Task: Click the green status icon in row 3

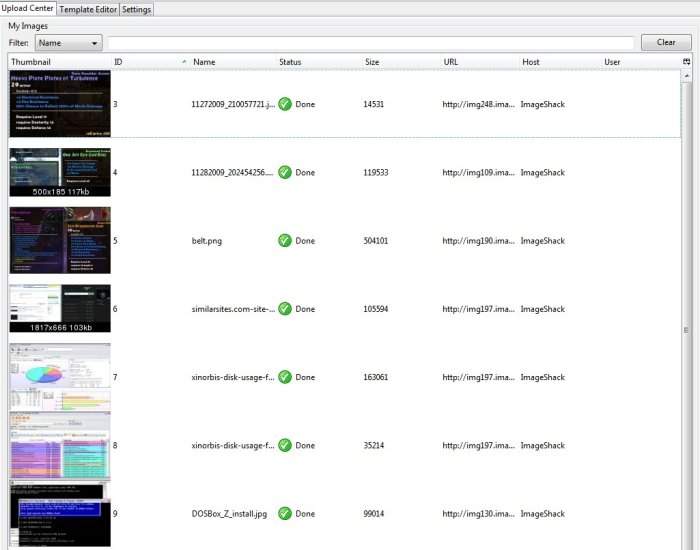Action: tap(285, 104)
